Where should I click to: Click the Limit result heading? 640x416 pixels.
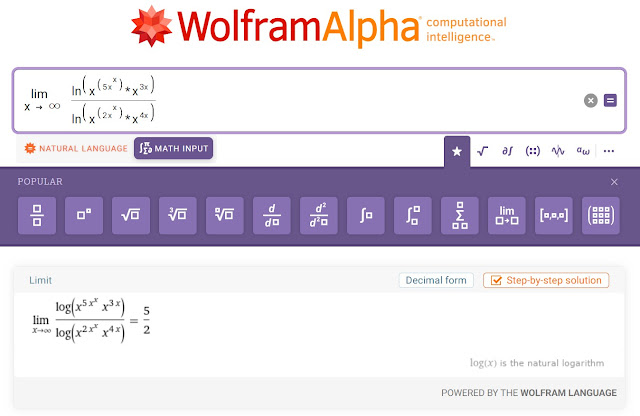pos(40,280)
